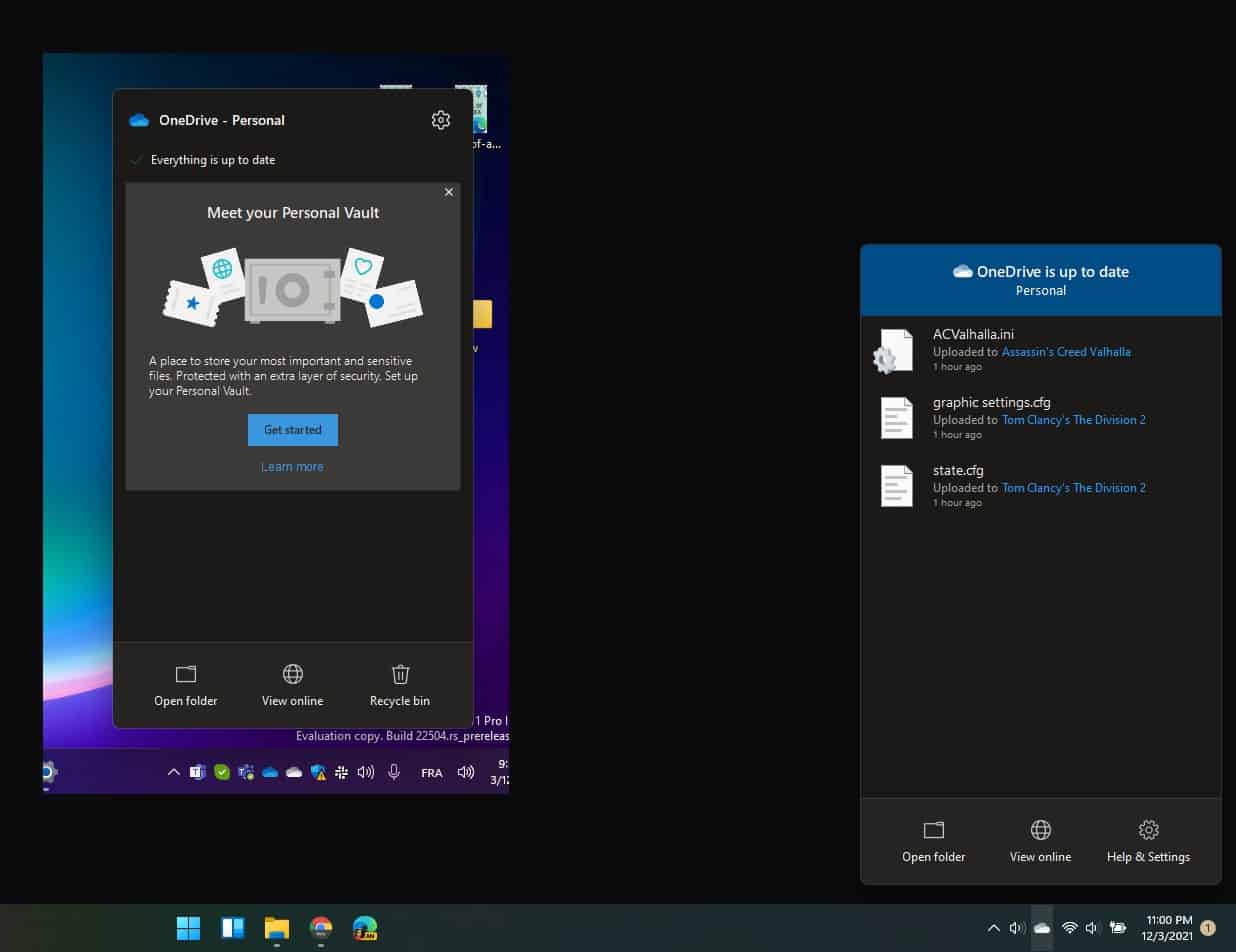Open the Learn more link
The image size is (1236, 952).
coord(292,467)
